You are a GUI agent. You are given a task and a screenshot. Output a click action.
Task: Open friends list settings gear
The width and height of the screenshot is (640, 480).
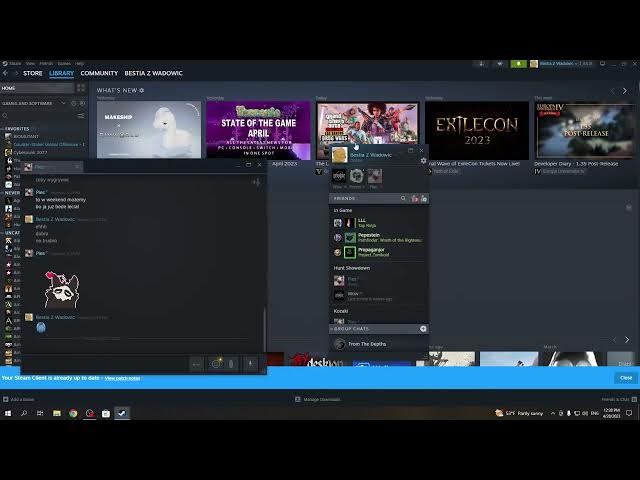pos(423,161)
